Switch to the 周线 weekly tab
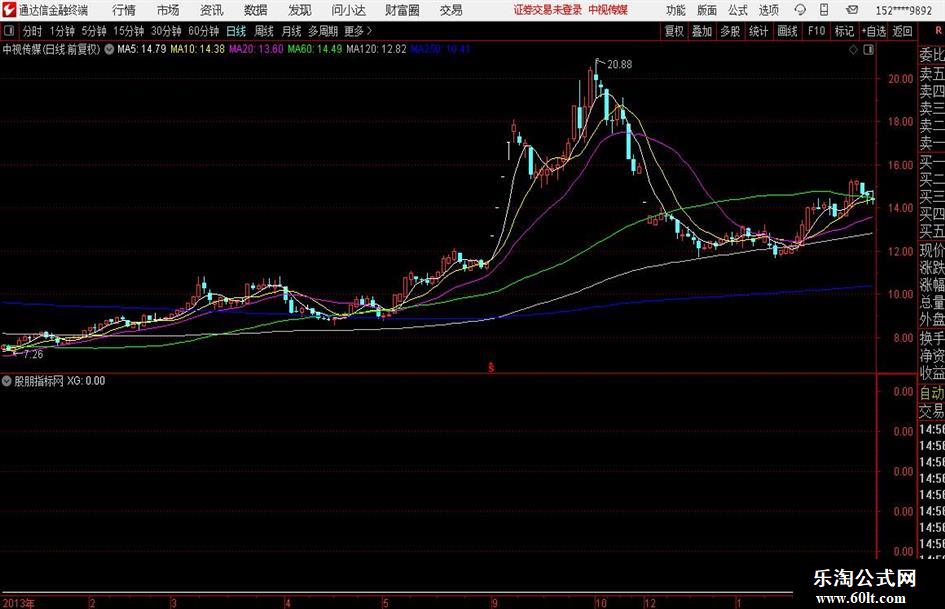 (x=263, y=31)
